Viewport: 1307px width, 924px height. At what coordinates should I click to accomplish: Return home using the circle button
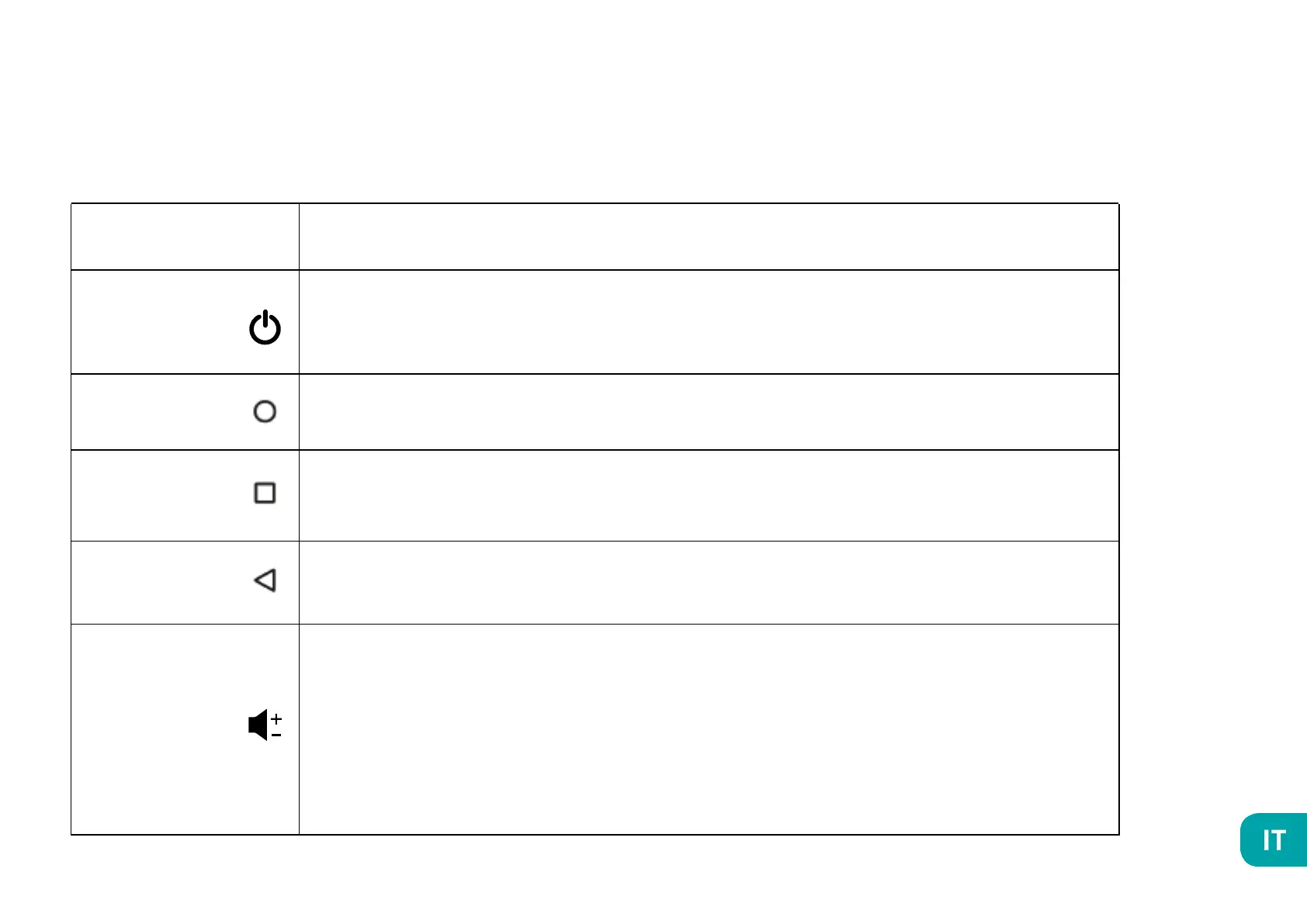click(x=265, y=411)
